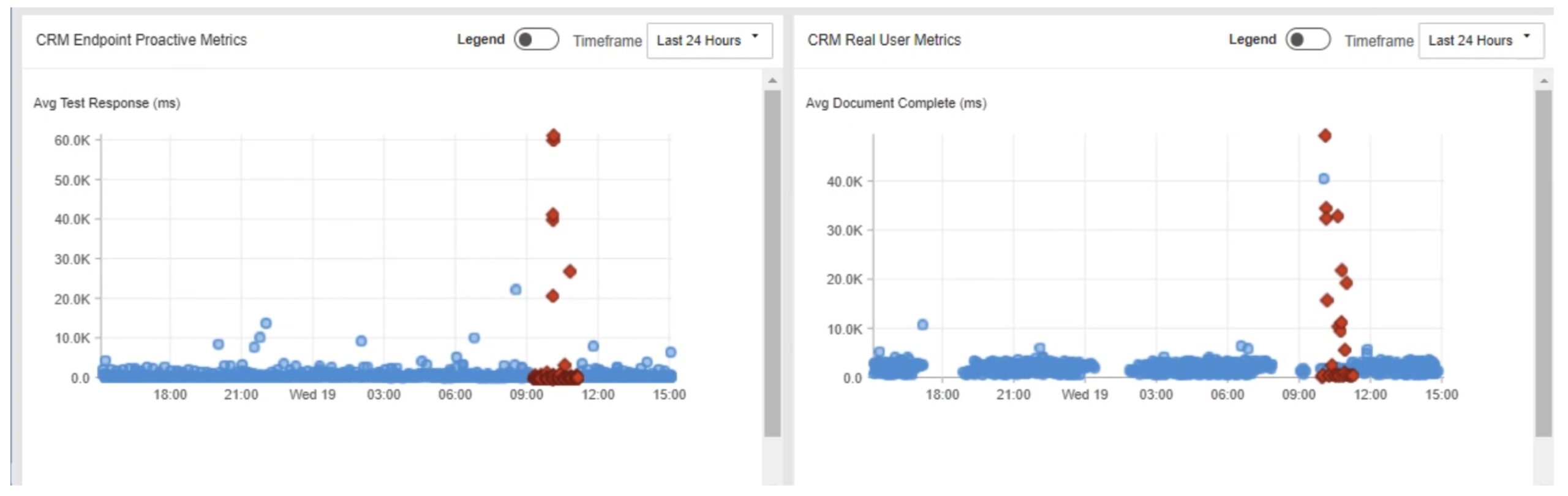Select the 60K red diamond in Avg Test Response
Image resolution: width=1568 pixels, height=496 pixels.
tap(553, 137)
